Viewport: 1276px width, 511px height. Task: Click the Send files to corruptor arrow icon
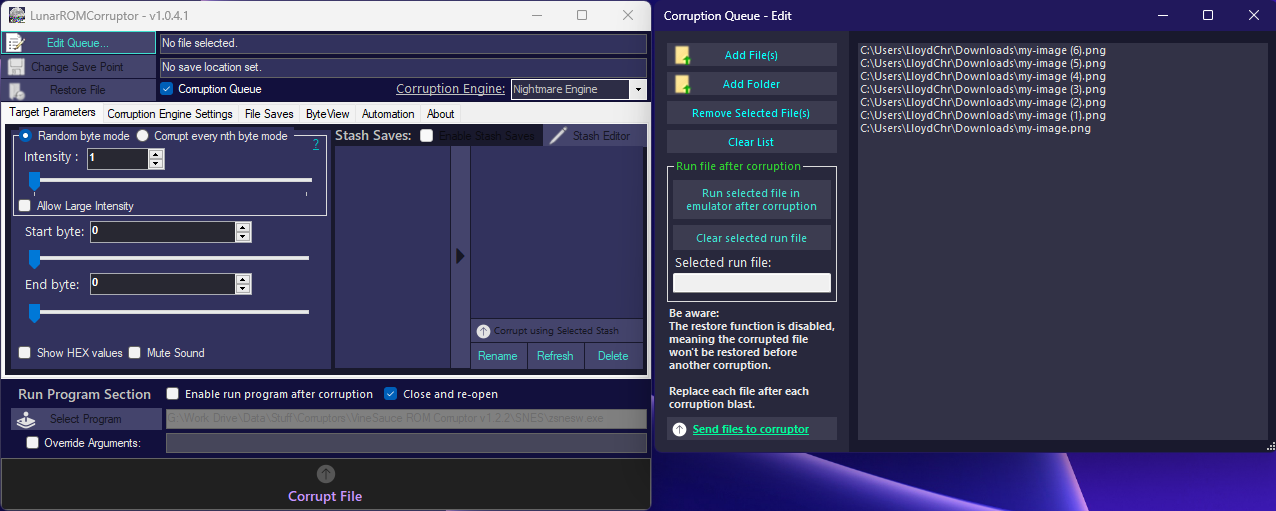(680, 429)
